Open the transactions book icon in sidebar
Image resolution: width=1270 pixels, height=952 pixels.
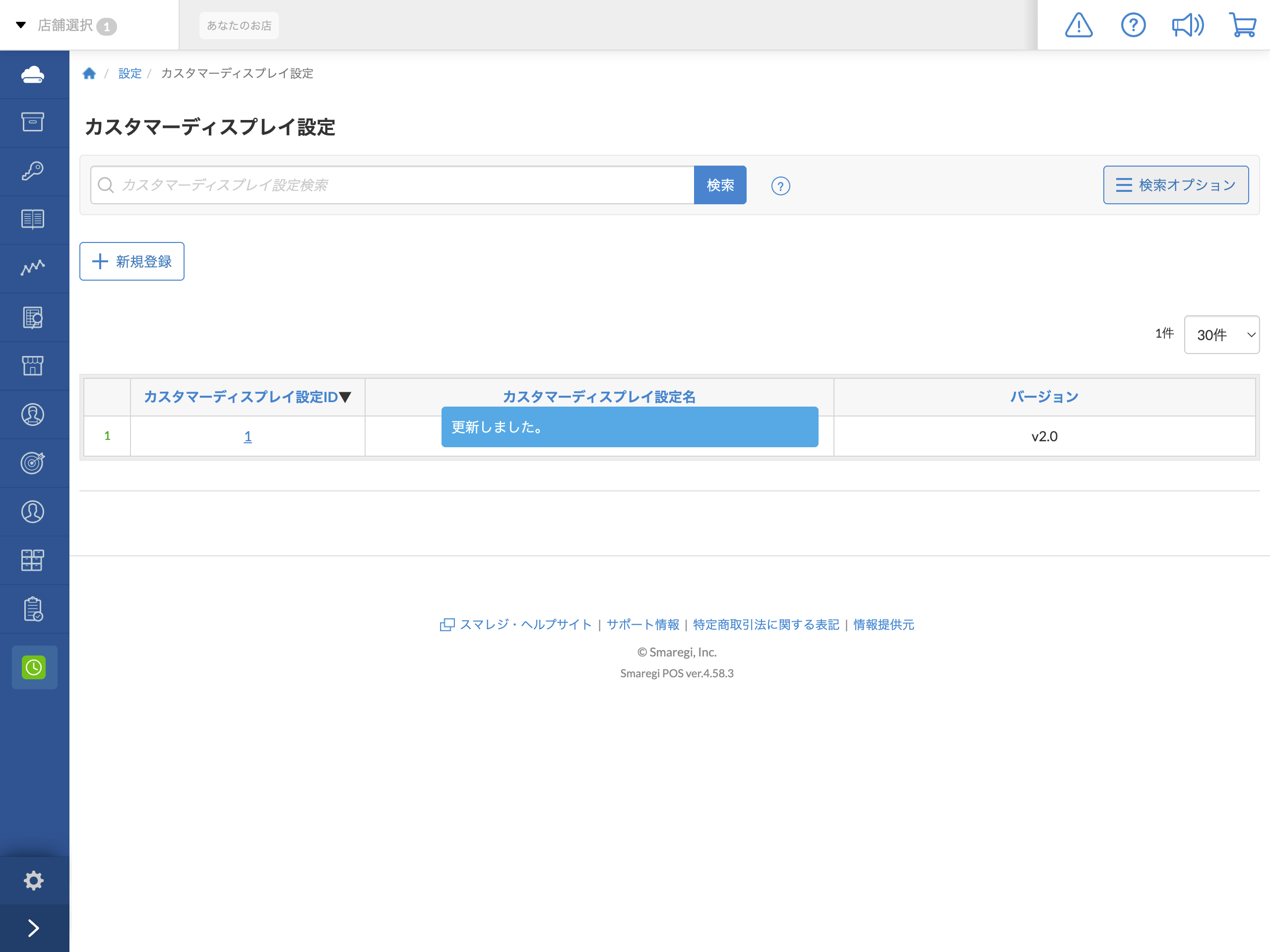pos(34,219)
